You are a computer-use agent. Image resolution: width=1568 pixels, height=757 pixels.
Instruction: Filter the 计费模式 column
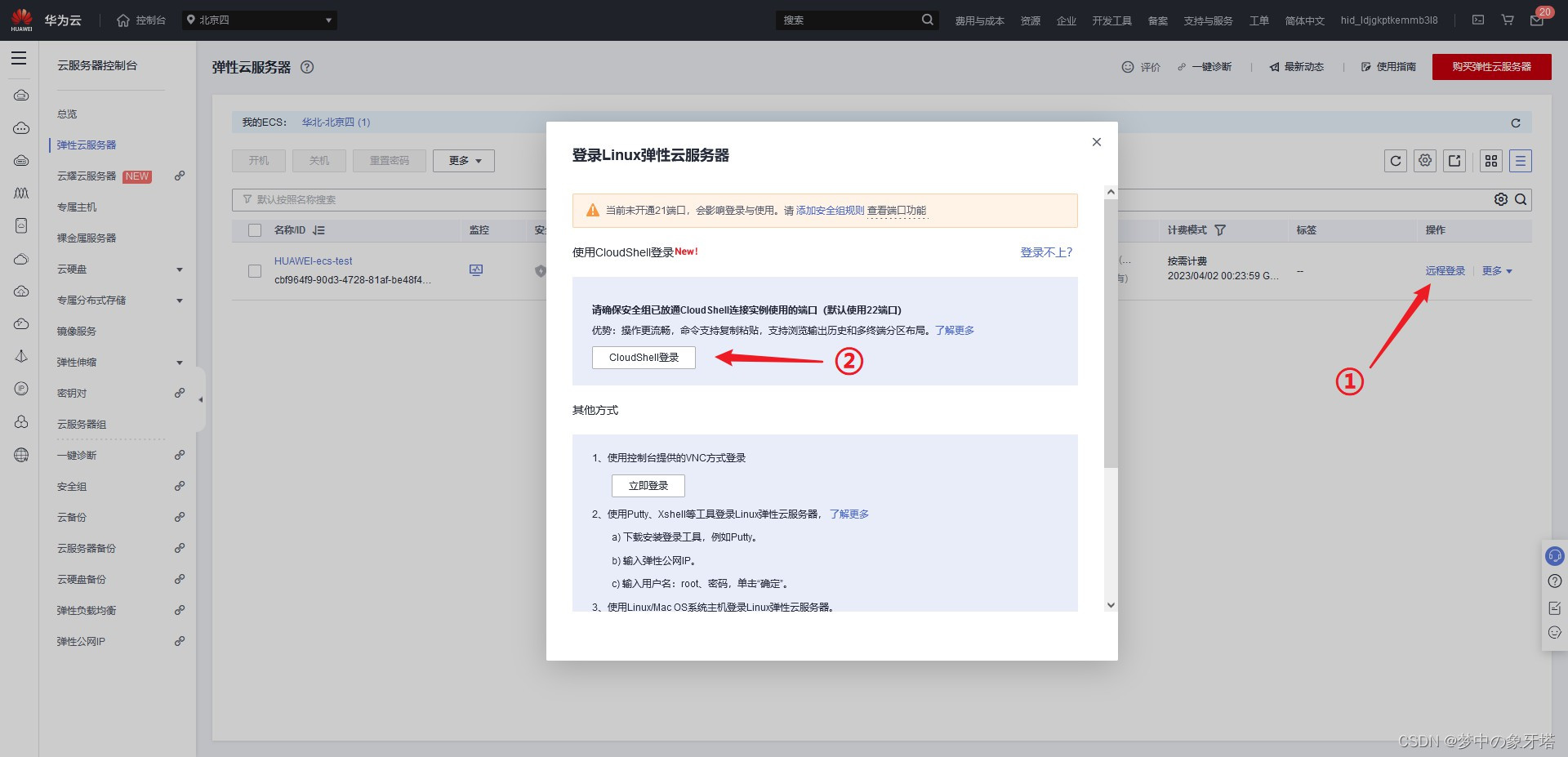pyautogui.click(x=1220, y=230)
